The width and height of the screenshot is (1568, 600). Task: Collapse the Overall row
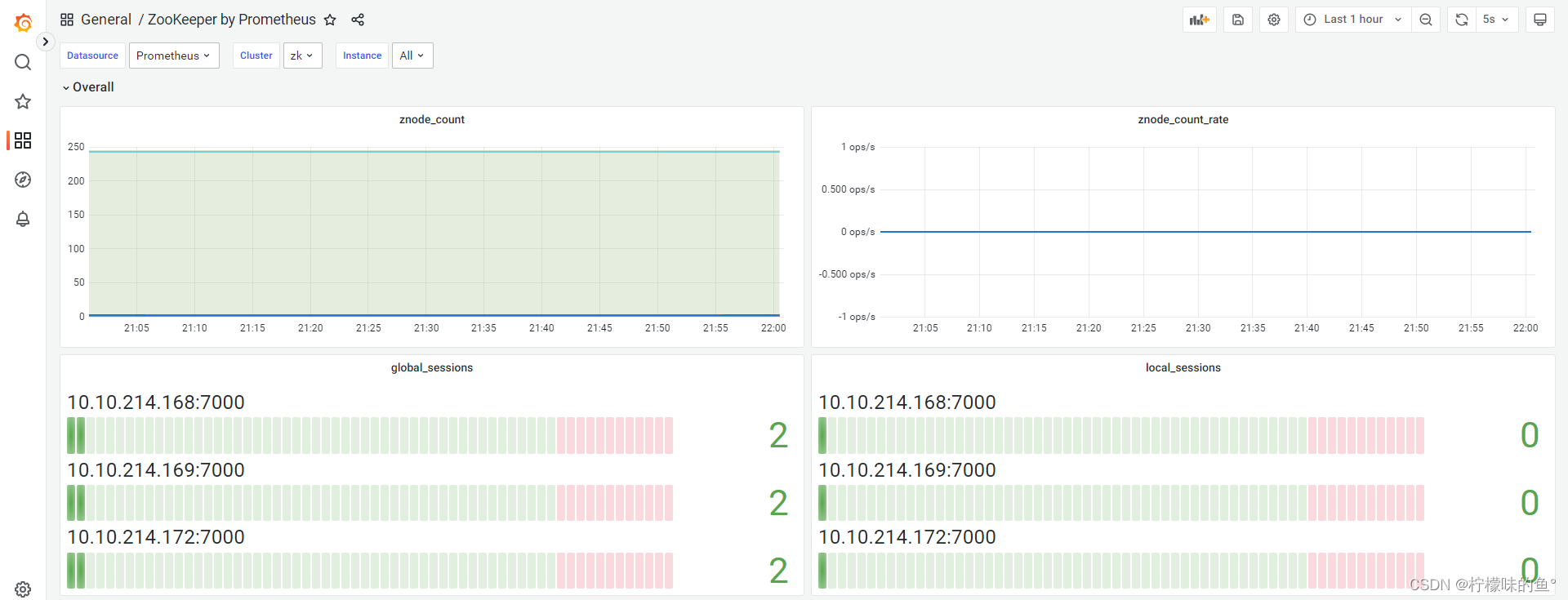pos(87,87)
